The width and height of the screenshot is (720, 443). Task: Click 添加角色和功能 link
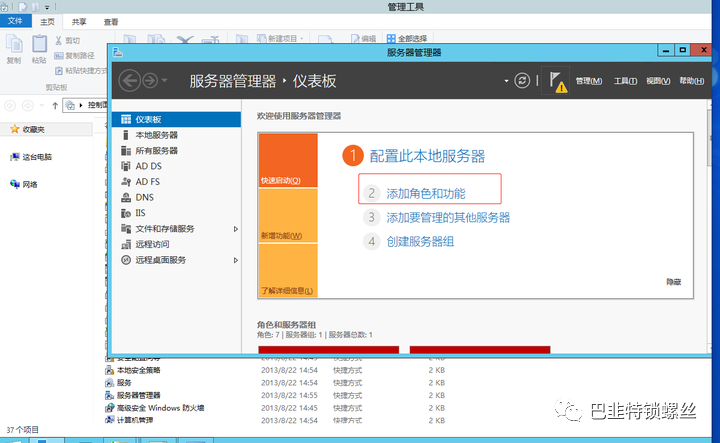point(426,194)
